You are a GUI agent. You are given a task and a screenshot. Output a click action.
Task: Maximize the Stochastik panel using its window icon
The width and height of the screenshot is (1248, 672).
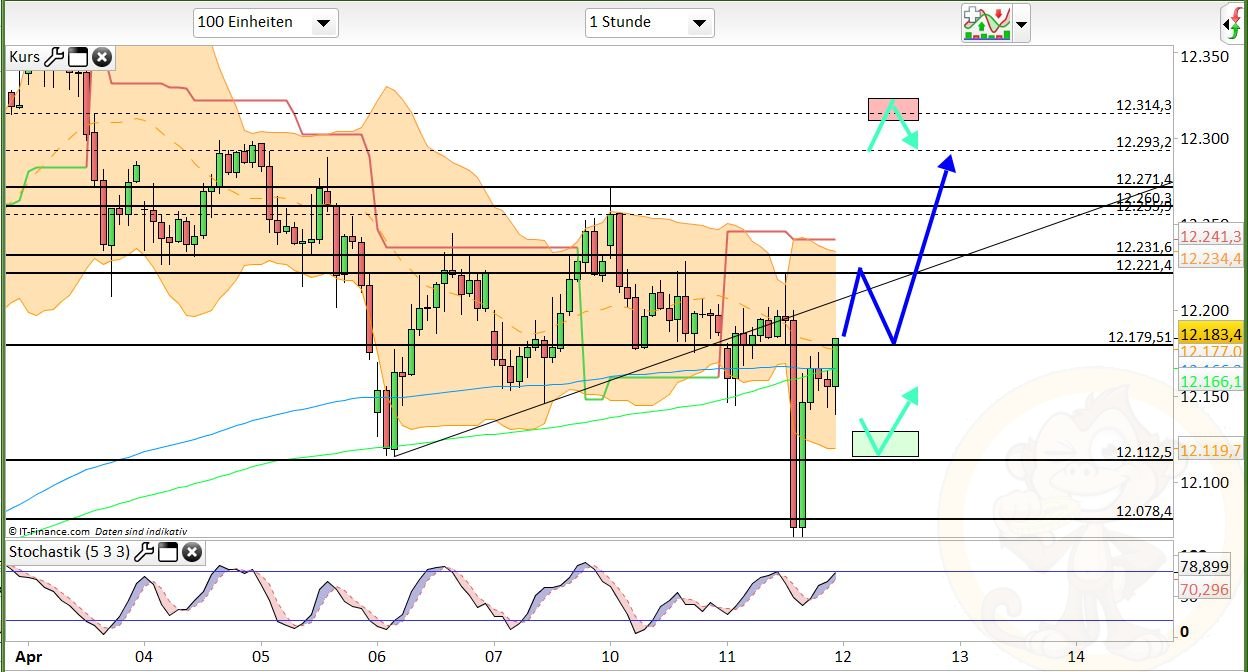tap(168, 552)
